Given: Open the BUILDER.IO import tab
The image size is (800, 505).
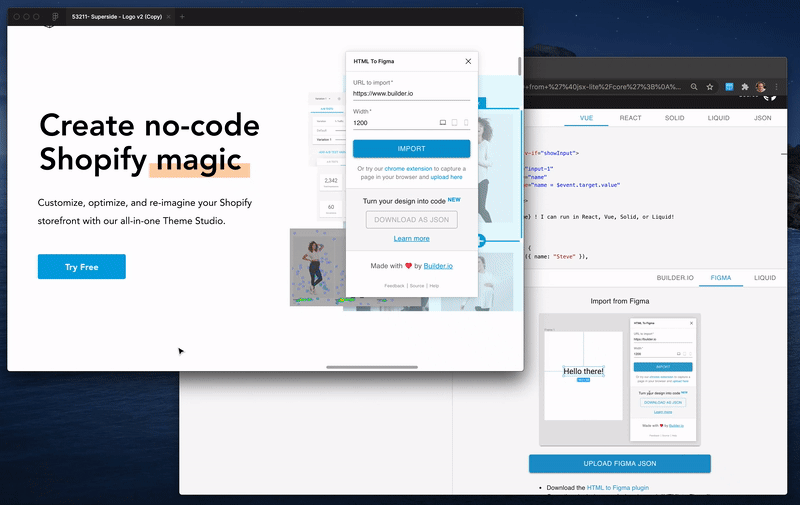Looking at the screenshot, I should pos(675,278).
